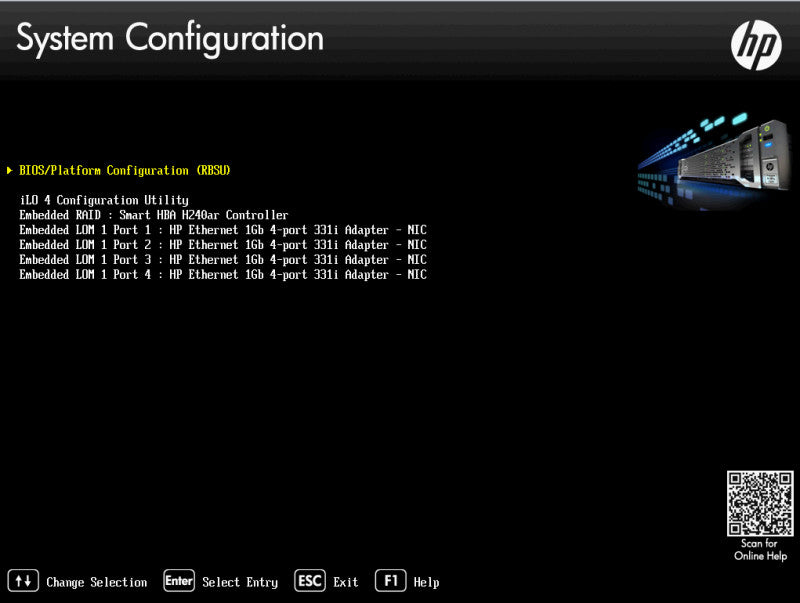Click the up/down arrows key icon
The image size is (800, 603).
coord(23,581)
